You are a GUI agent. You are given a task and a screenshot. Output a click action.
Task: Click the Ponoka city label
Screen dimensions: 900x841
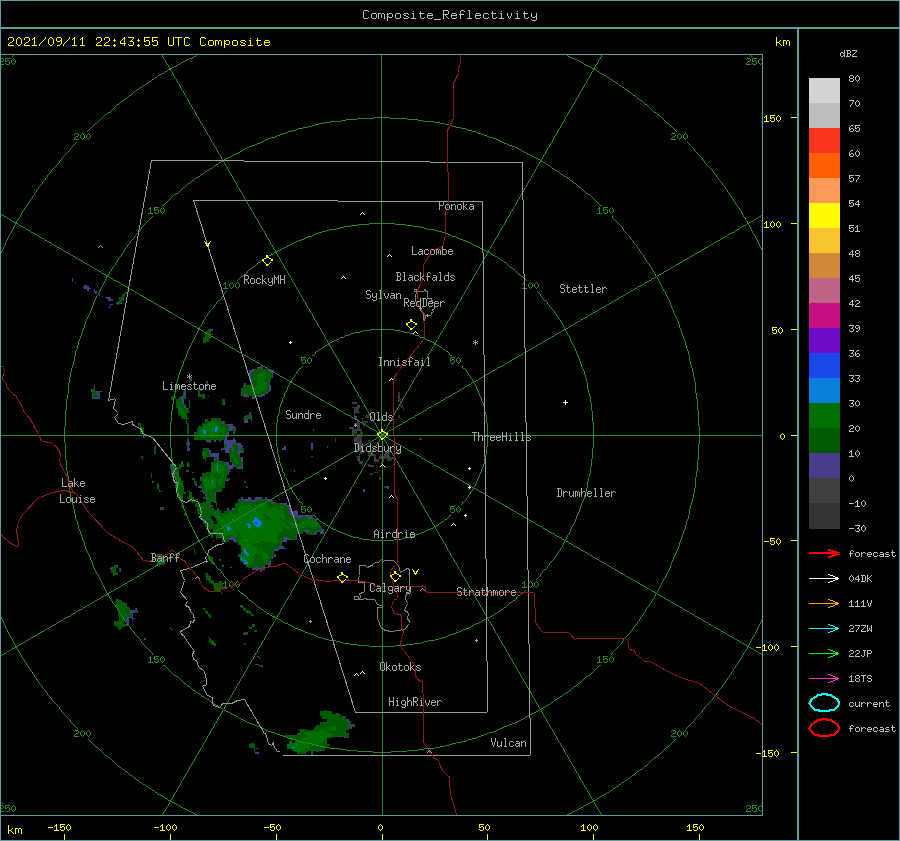(x=456, y=206)
